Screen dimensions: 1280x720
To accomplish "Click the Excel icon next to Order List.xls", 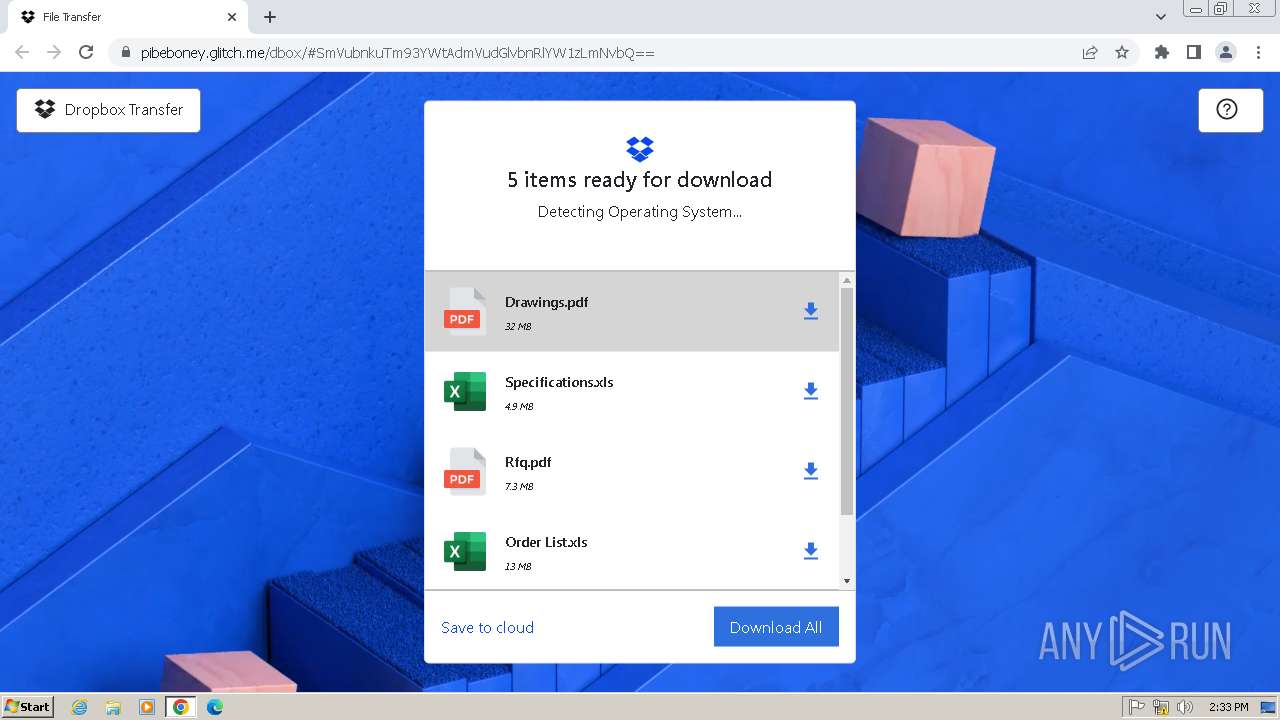I will click(x=464, y=551).
